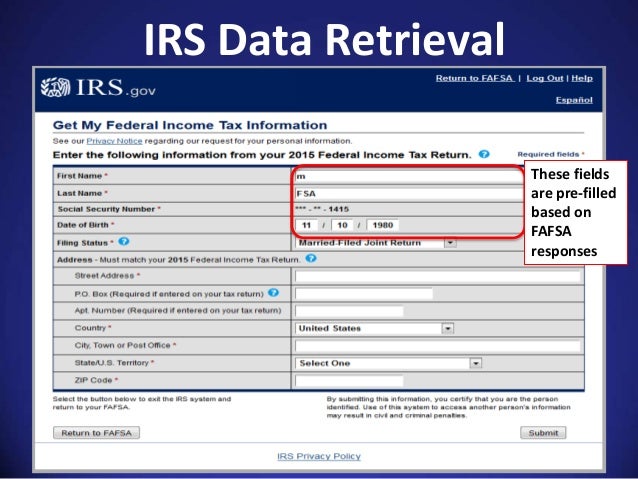
Task: Click the IRS.gov eagle logo
Action: (x=56, y=87)
